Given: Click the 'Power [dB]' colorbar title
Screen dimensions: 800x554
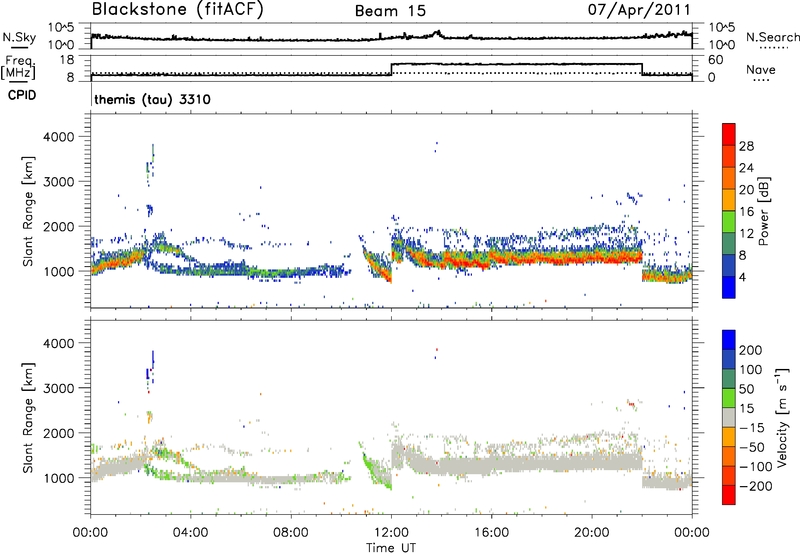Looking at the screenshot, I should 763,211.
